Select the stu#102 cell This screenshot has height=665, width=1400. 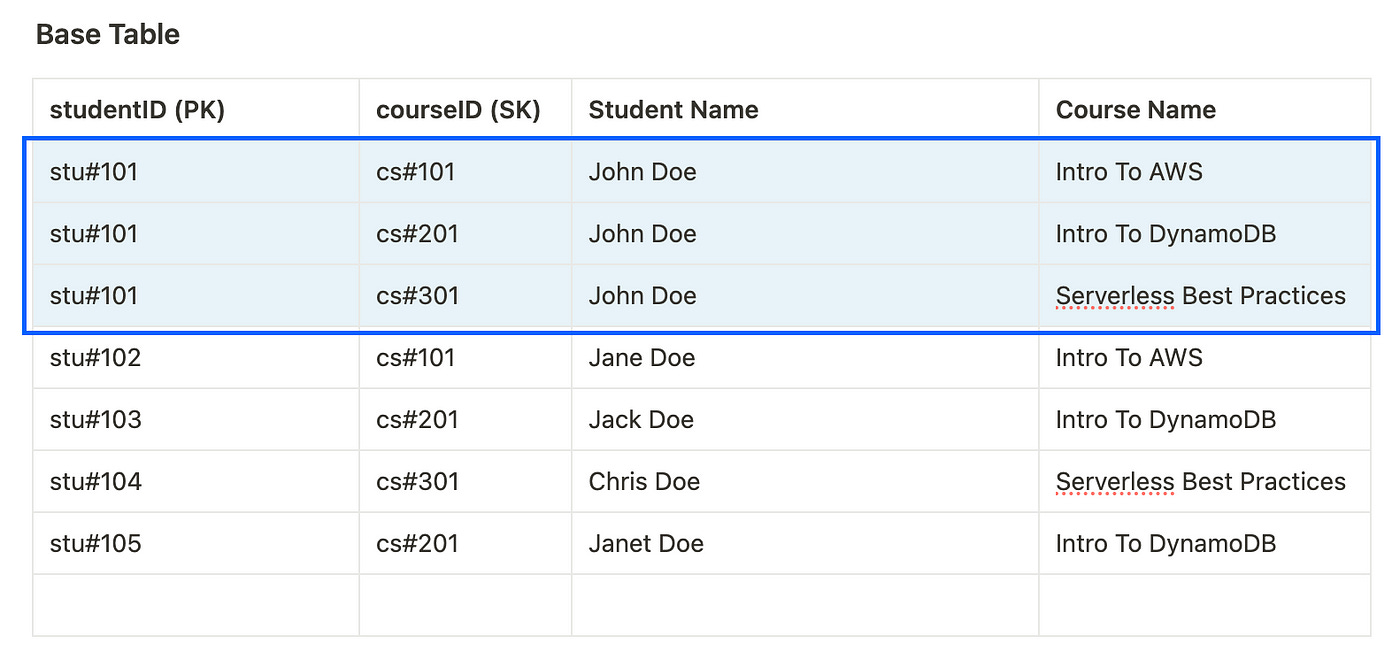point(96,358)
